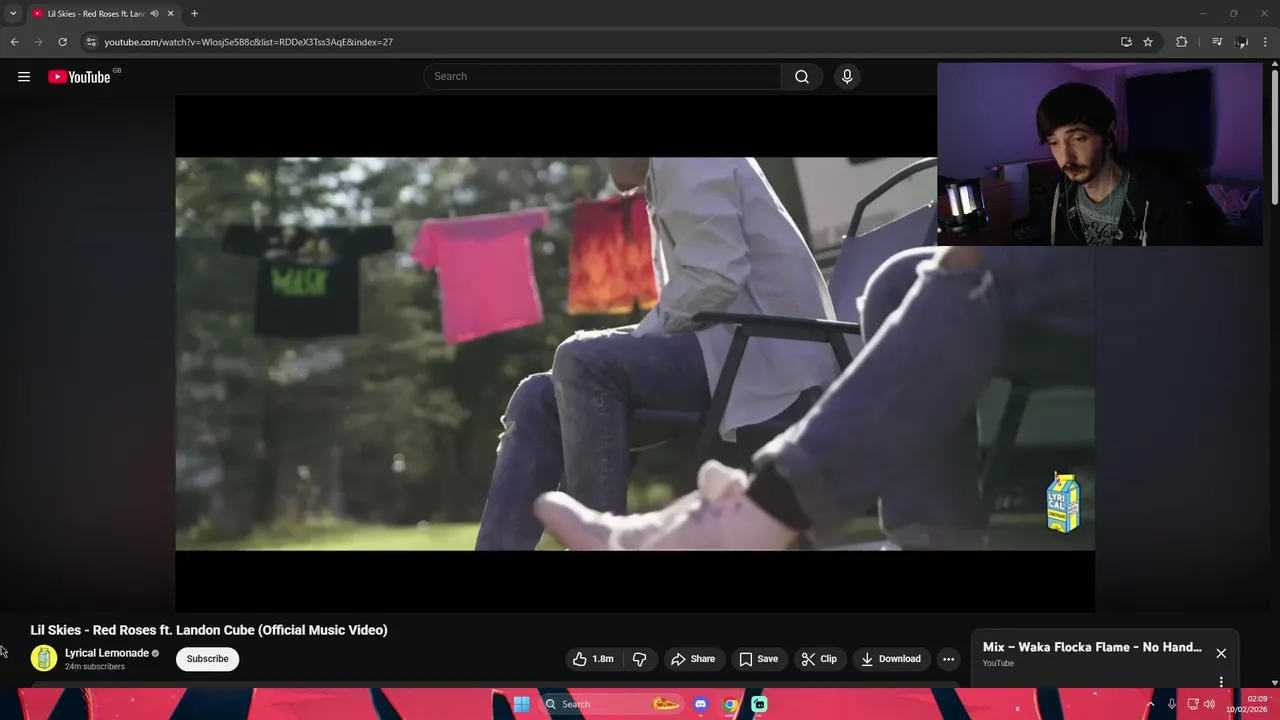Open mix playlist options three-dot menu
This screenshot has width=1280, height=720.
(1221, 682)
